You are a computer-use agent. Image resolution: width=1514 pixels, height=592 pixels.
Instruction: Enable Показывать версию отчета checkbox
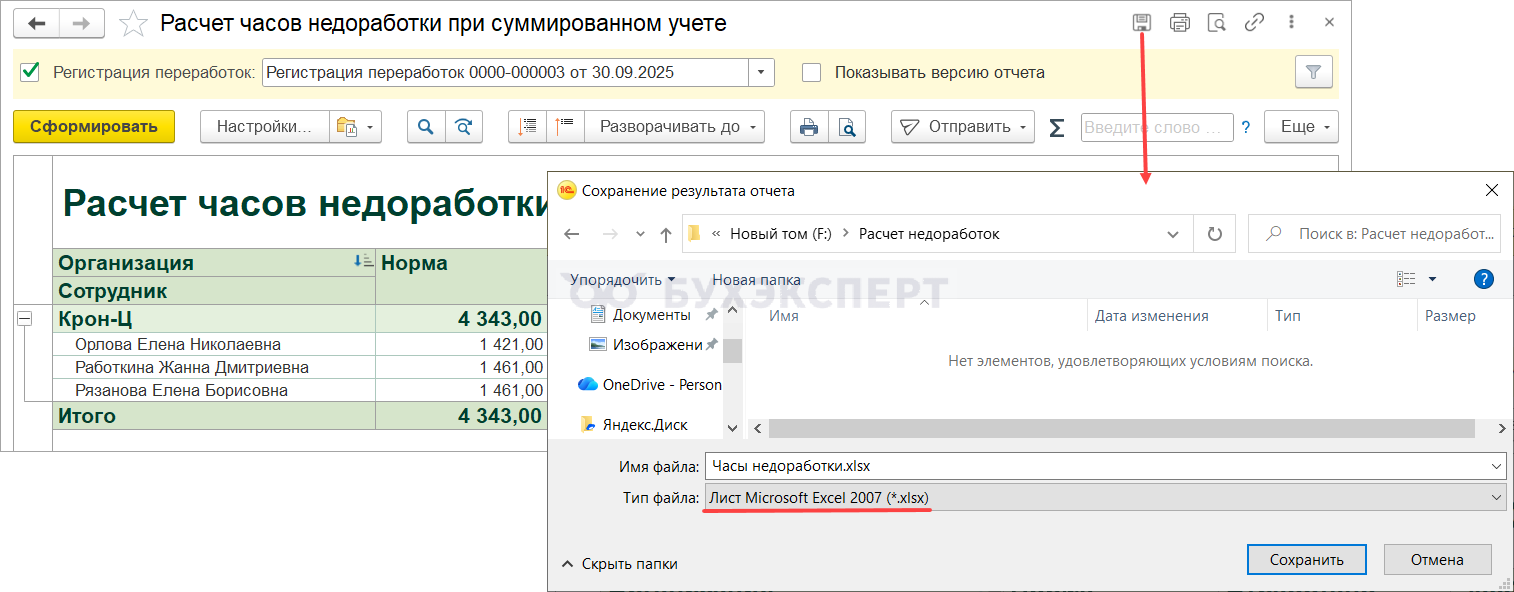click(812, 72)
